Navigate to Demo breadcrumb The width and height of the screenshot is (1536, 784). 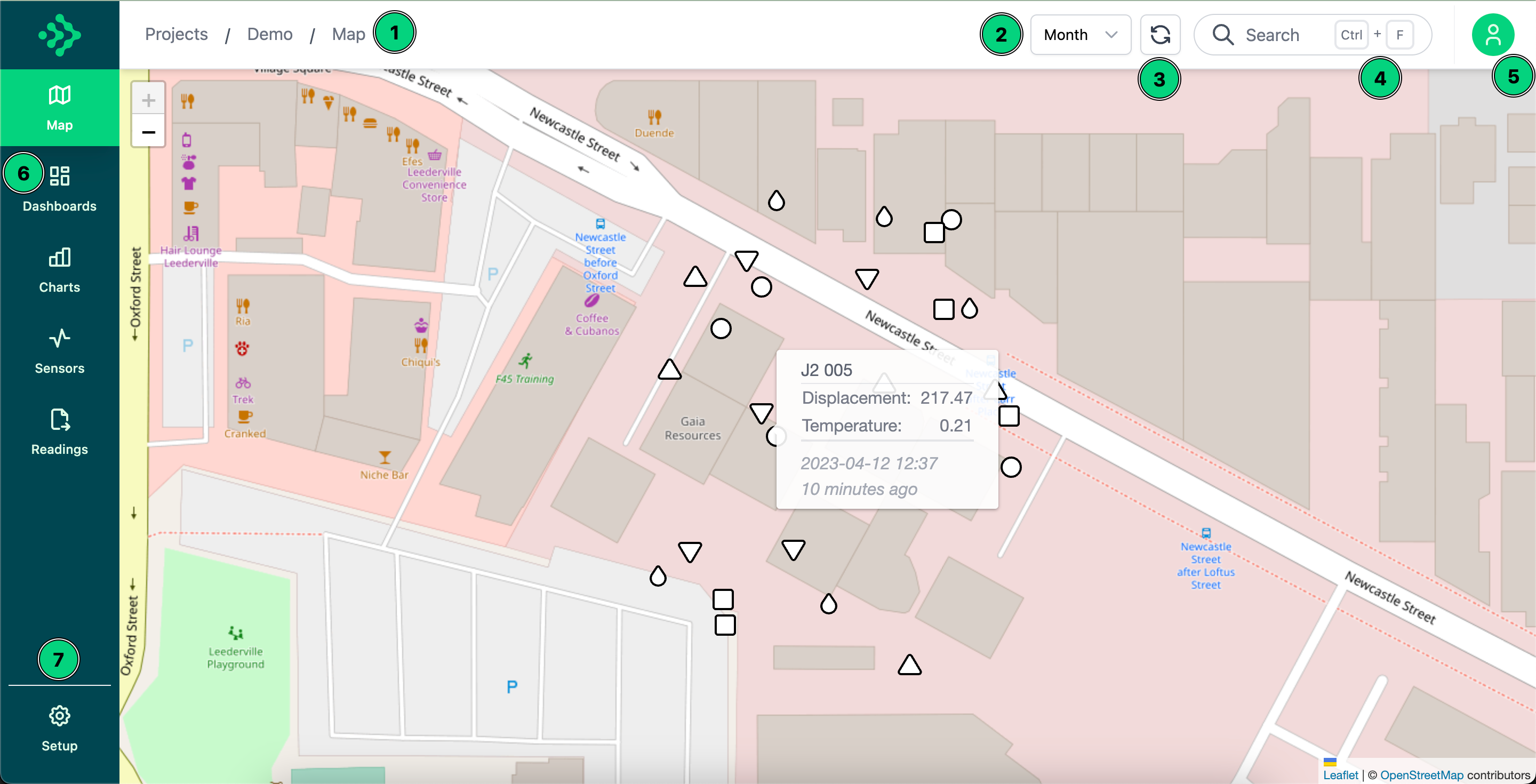click(269, 34)
